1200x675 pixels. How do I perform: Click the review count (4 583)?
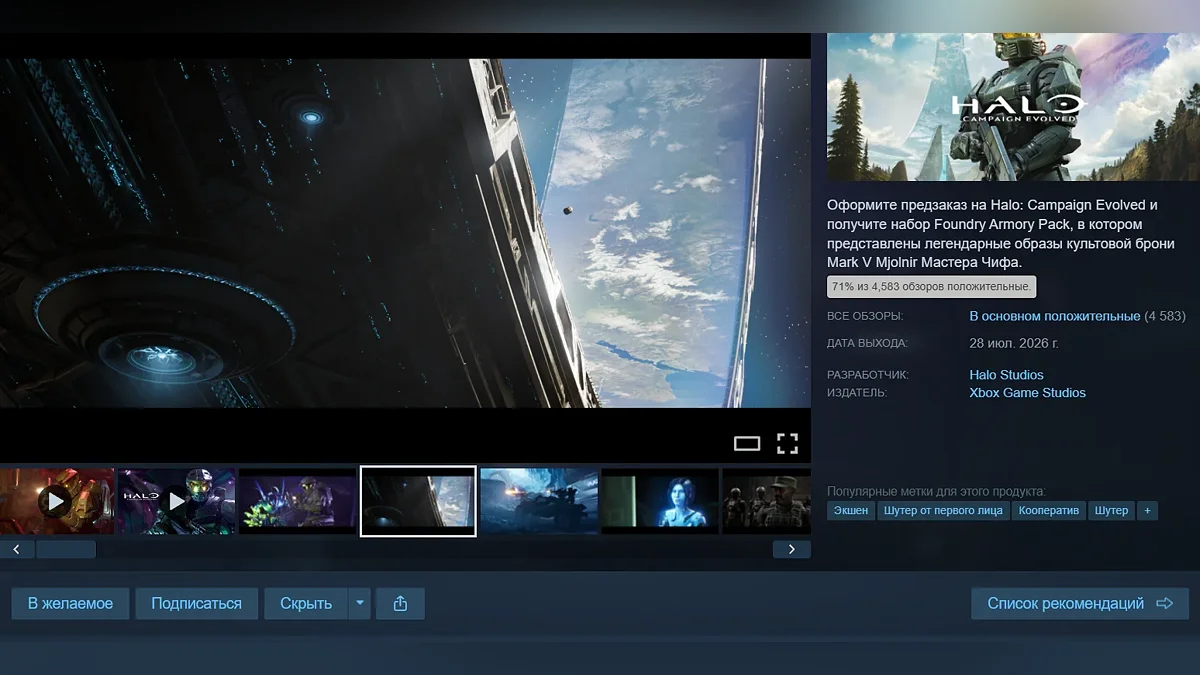pos(1165,316)
